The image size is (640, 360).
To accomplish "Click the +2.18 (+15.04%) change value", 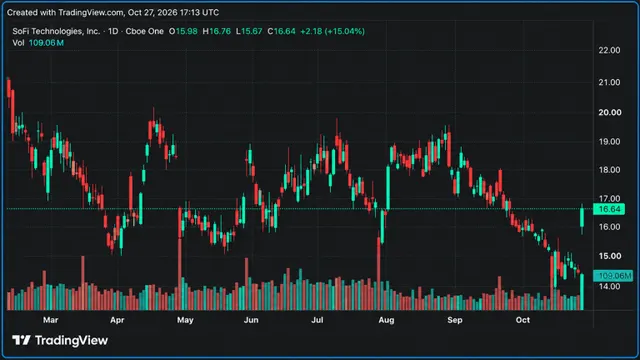I will coord(332,31).
